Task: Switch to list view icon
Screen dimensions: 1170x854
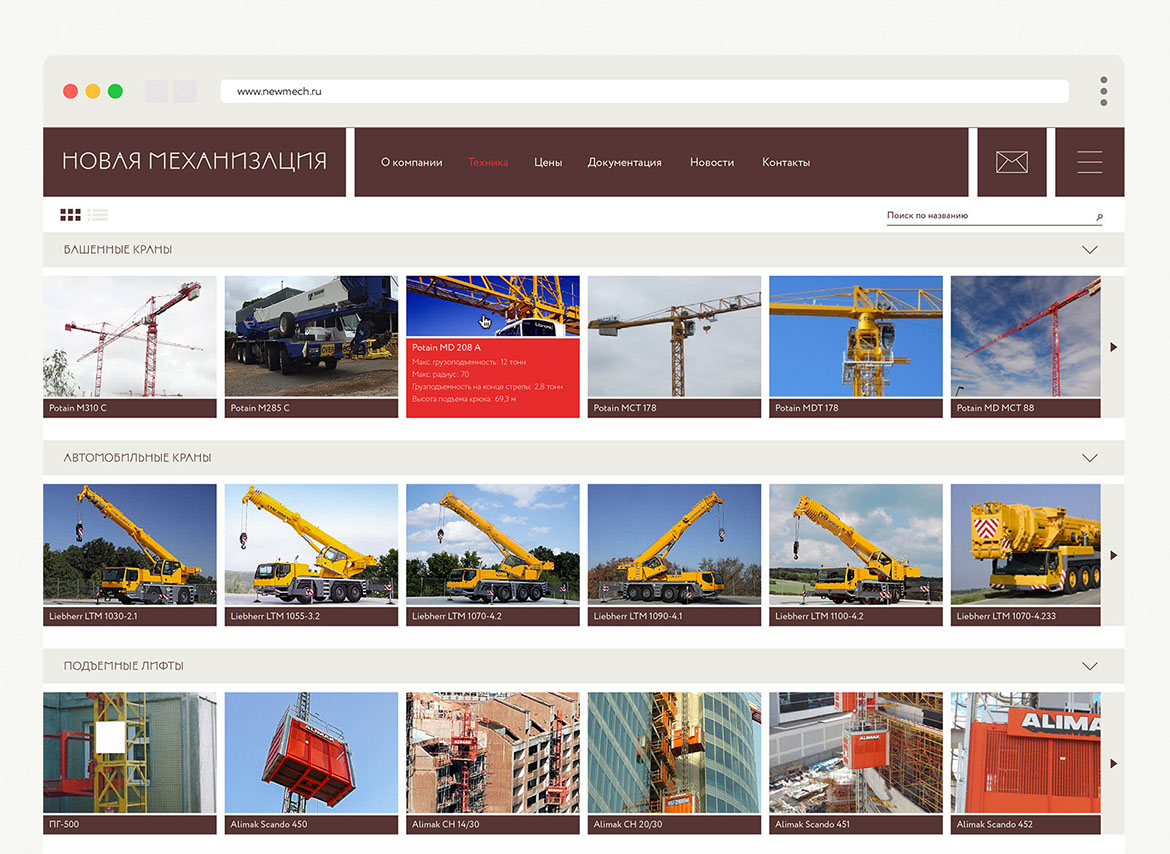Action: coord(98,215)
